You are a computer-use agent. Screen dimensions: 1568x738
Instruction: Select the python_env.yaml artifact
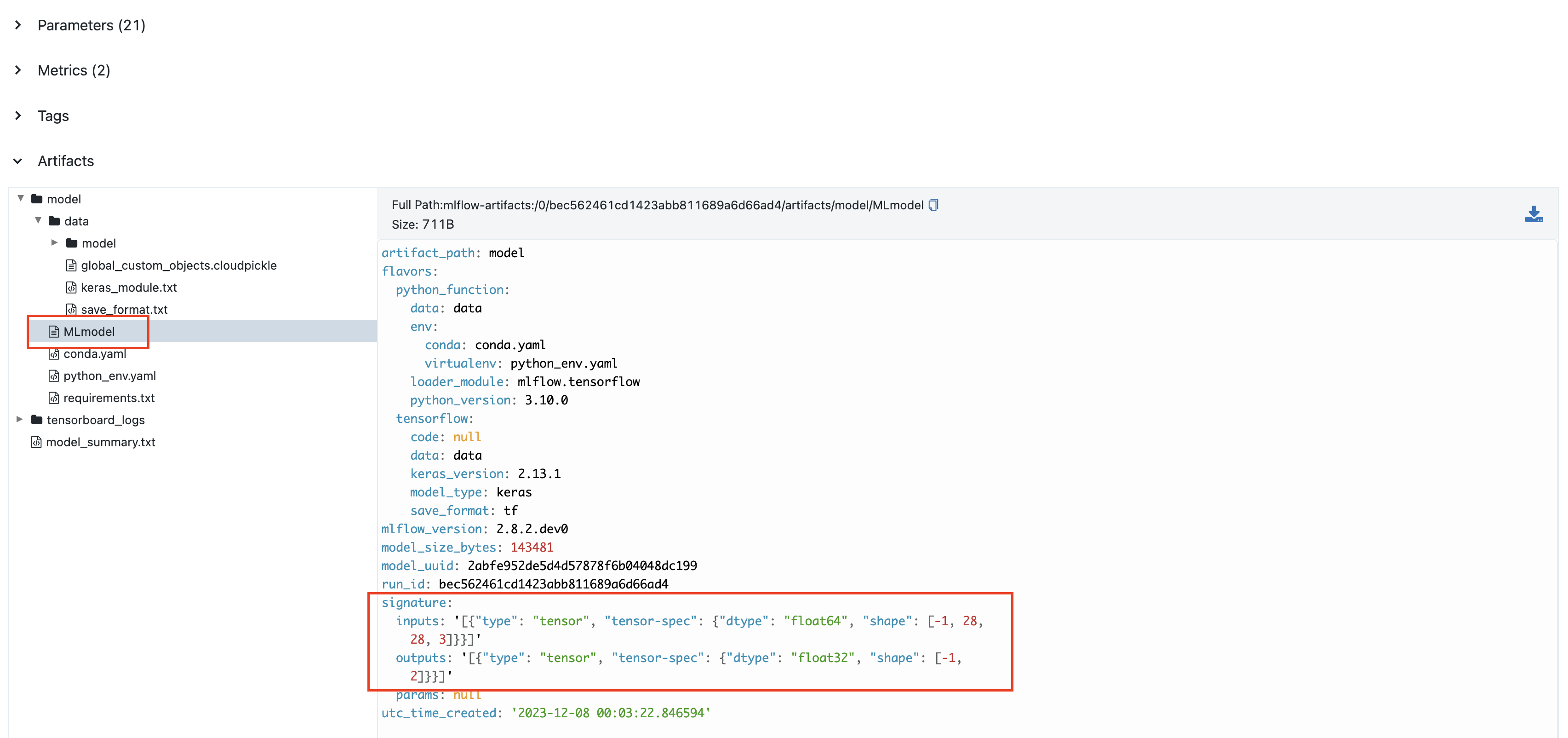[109, 376]
